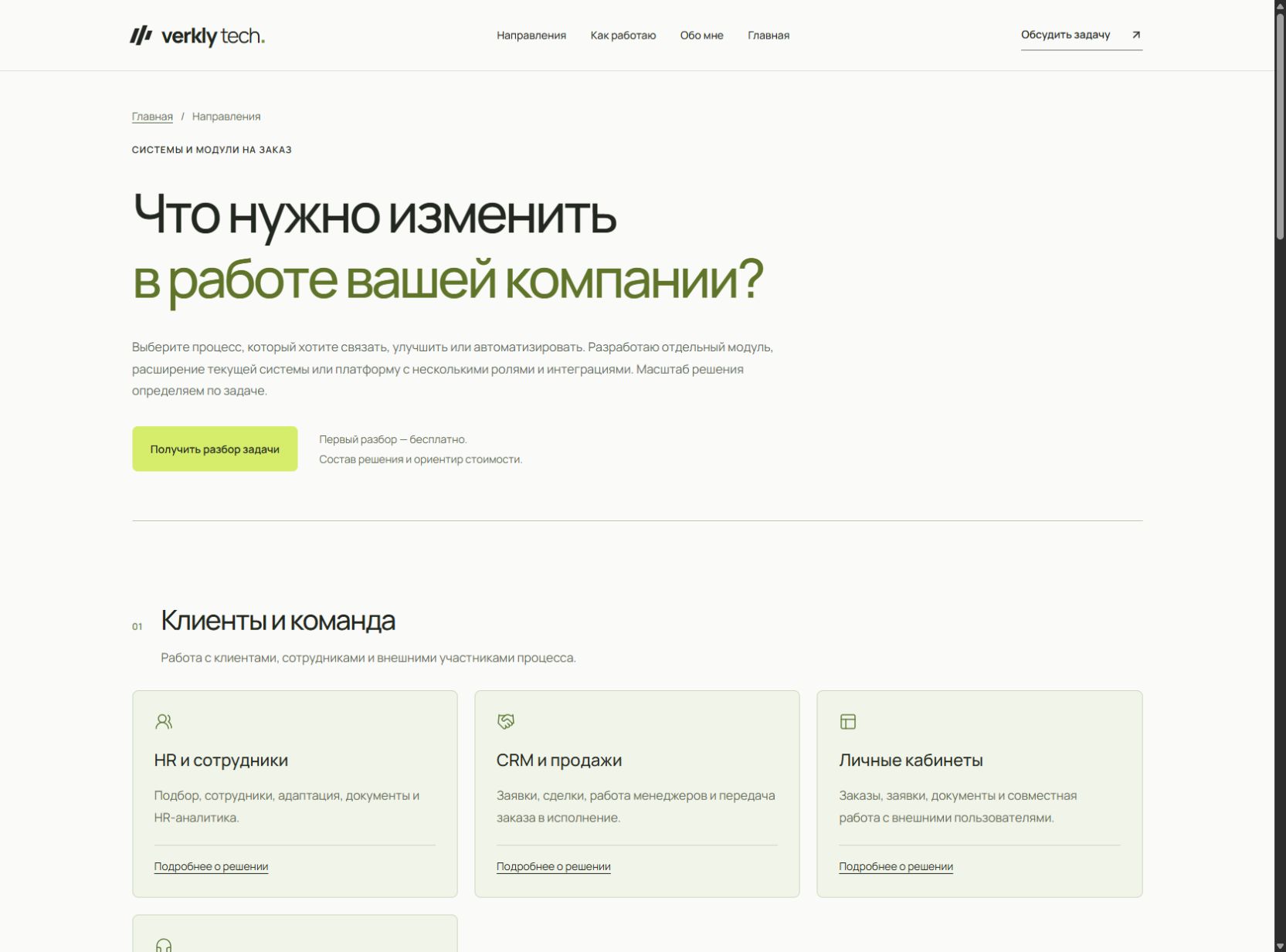This screenshot has height=952, width=1286.
Task: Click the scrollbar down arrow
Action: 1280,946
